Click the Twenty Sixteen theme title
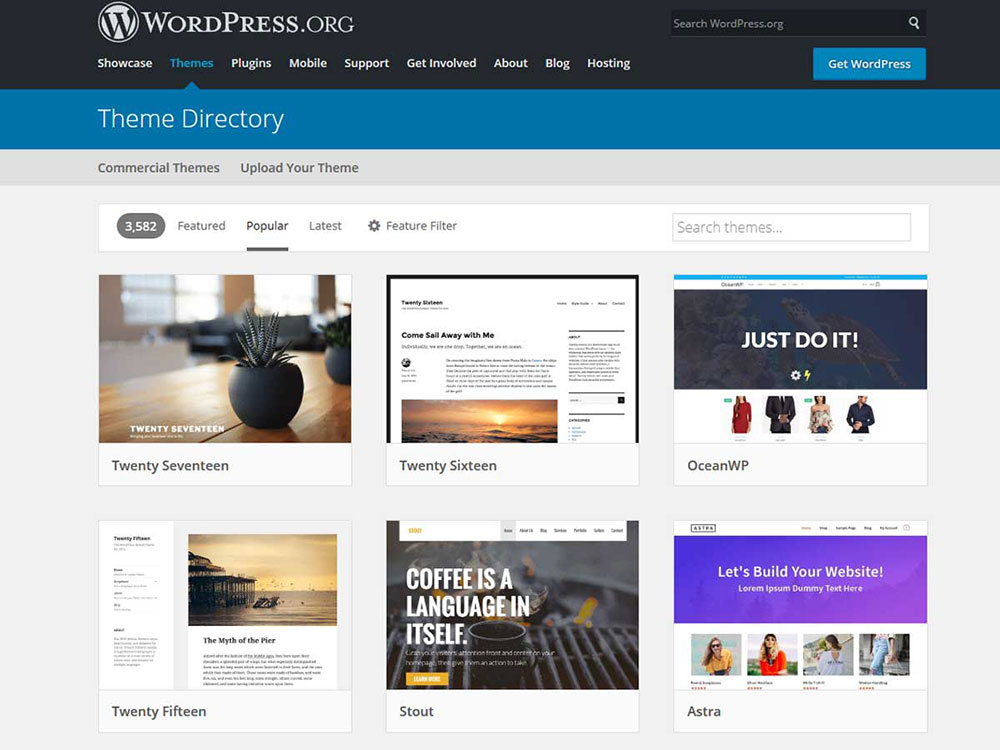1000x750 pixels. [448, 466]
